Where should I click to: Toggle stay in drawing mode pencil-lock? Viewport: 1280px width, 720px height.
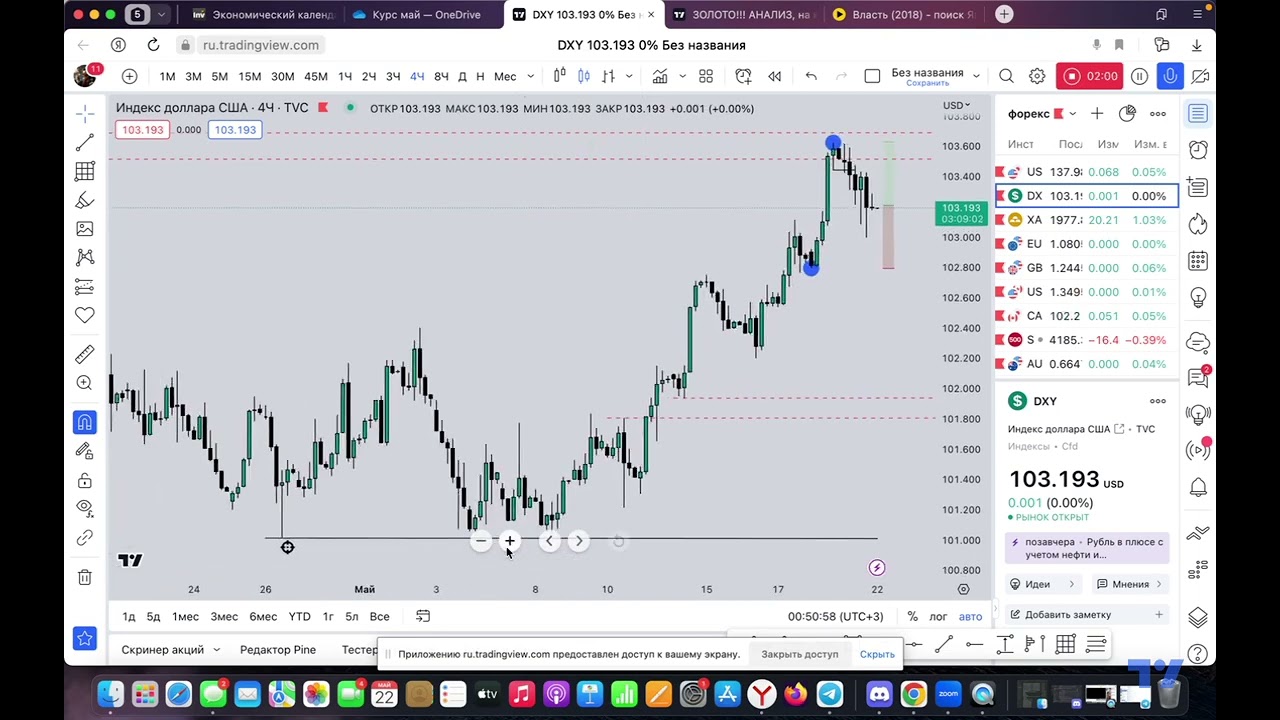(x=85, y=451)
